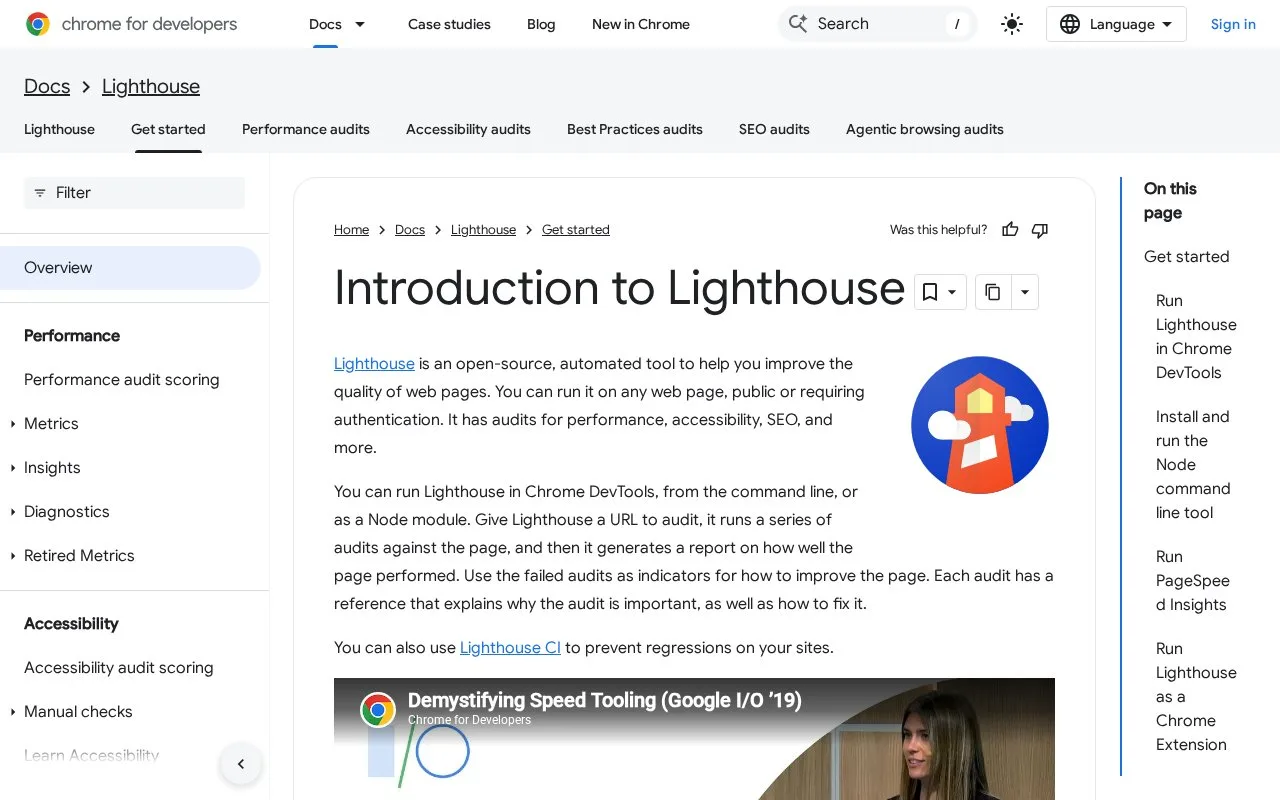The width and height of the screenshot is (1280, 800).
Task: Select the Lighthouse tab
Action: click(59, 129)
